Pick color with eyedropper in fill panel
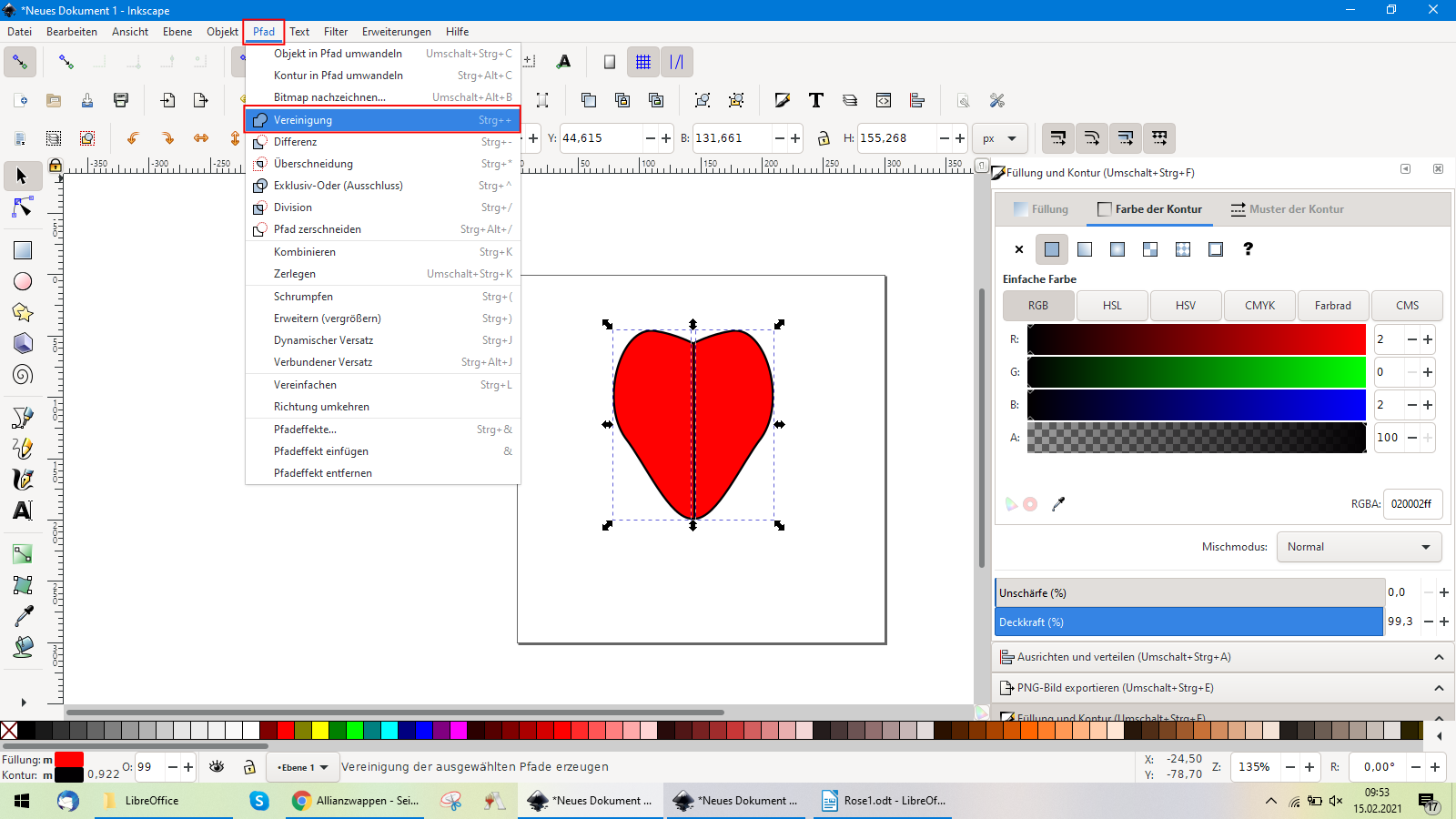 point(1058,504)
